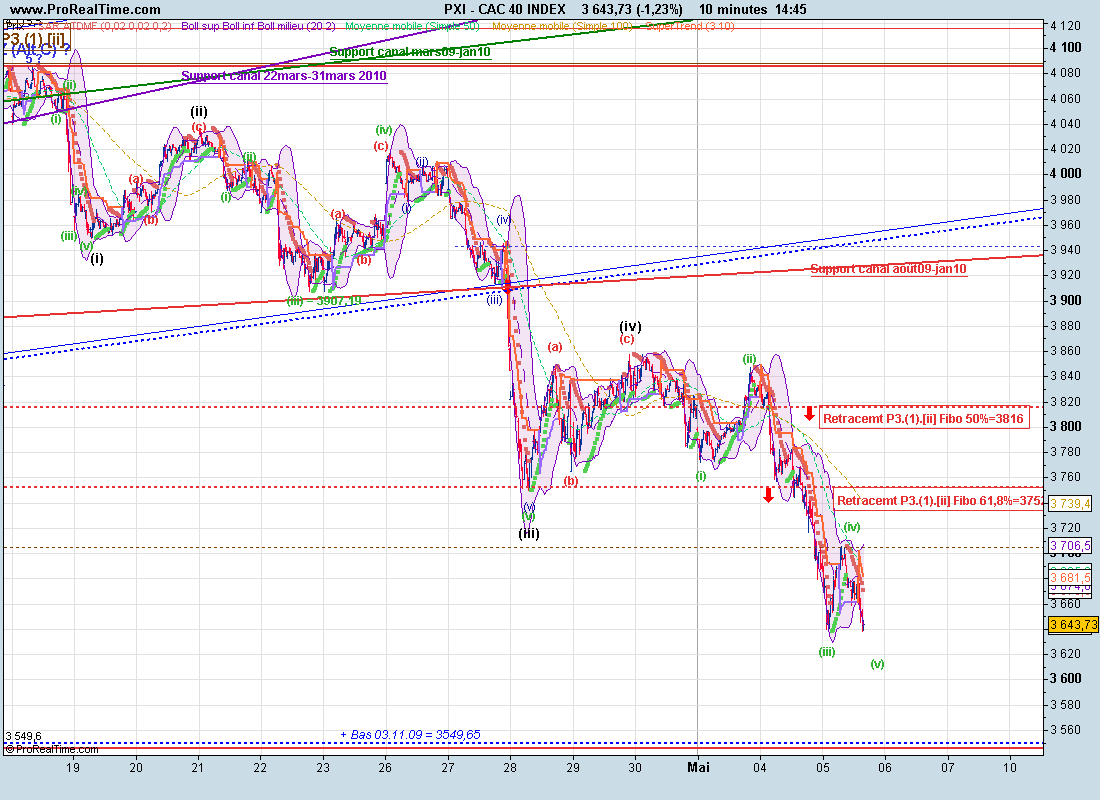1100x800 pixels.
Task: Click the black (iii) wave label
Action: click(x=529, y=533)
